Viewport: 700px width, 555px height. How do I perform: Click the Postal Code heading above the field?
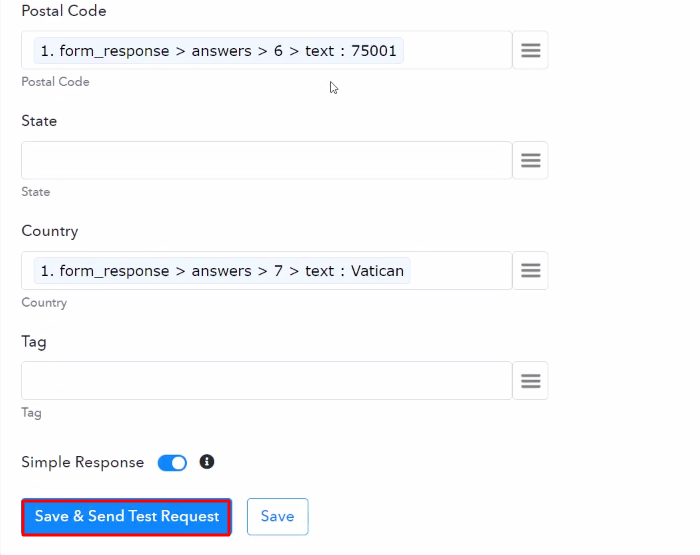pyautogui.click(x=64, y=11)
